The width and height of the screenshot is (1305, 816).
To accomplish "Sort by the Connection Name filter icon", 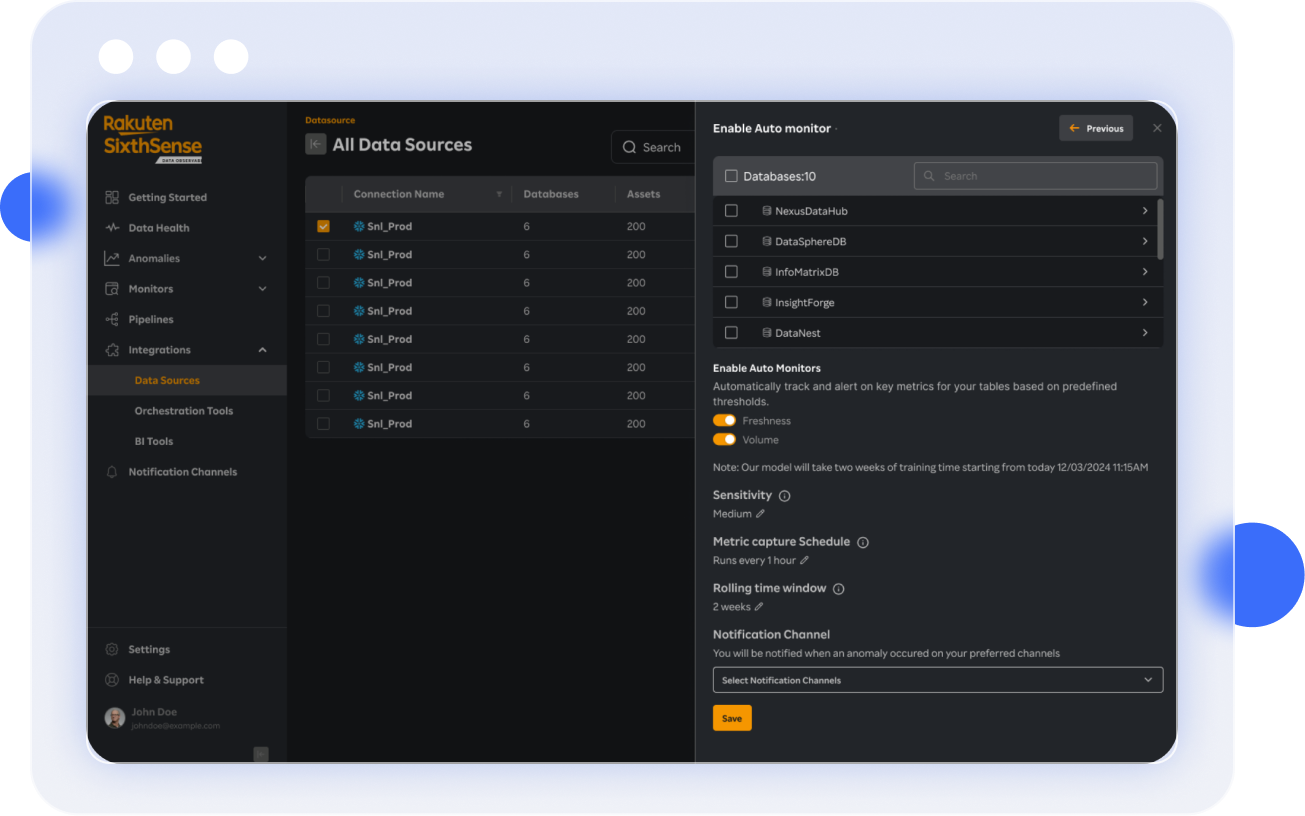I will 499,194.
